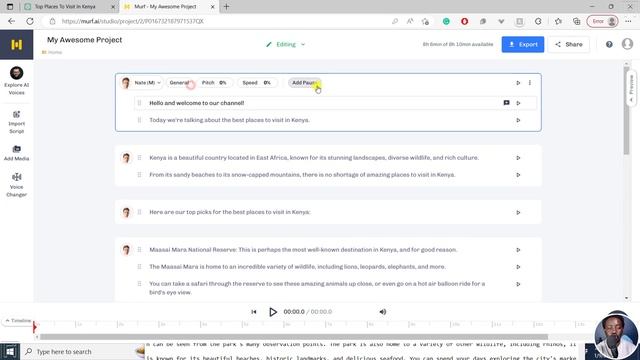Click the horizontal timeline scrollbar

click(x=294, y=337)
